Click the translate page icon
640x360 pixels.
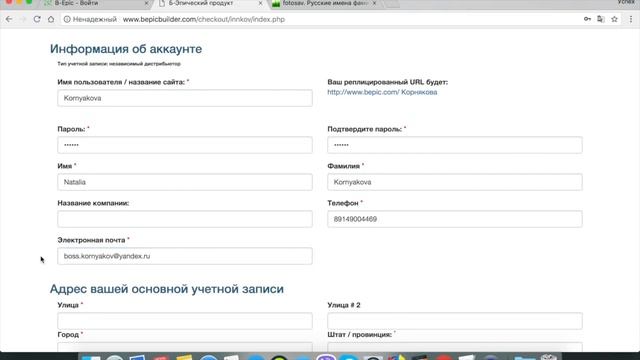coord(600,19)
